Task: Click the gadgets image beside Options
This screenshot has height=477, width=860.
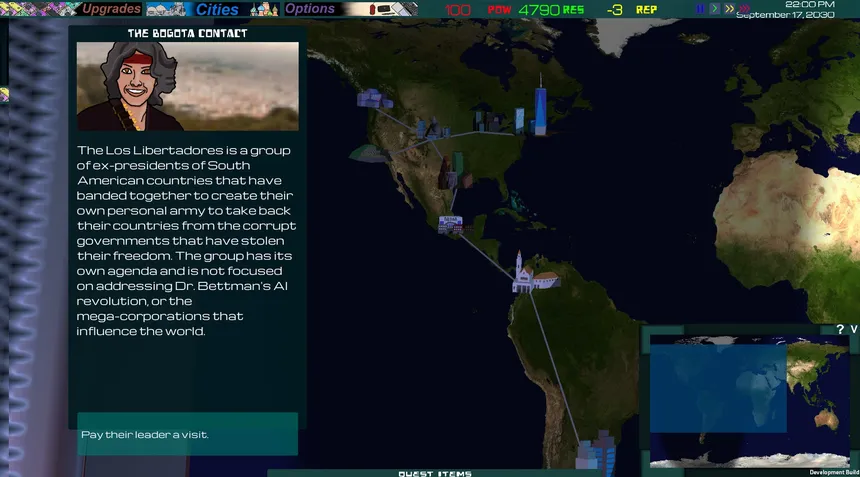Action: point(388,9)
